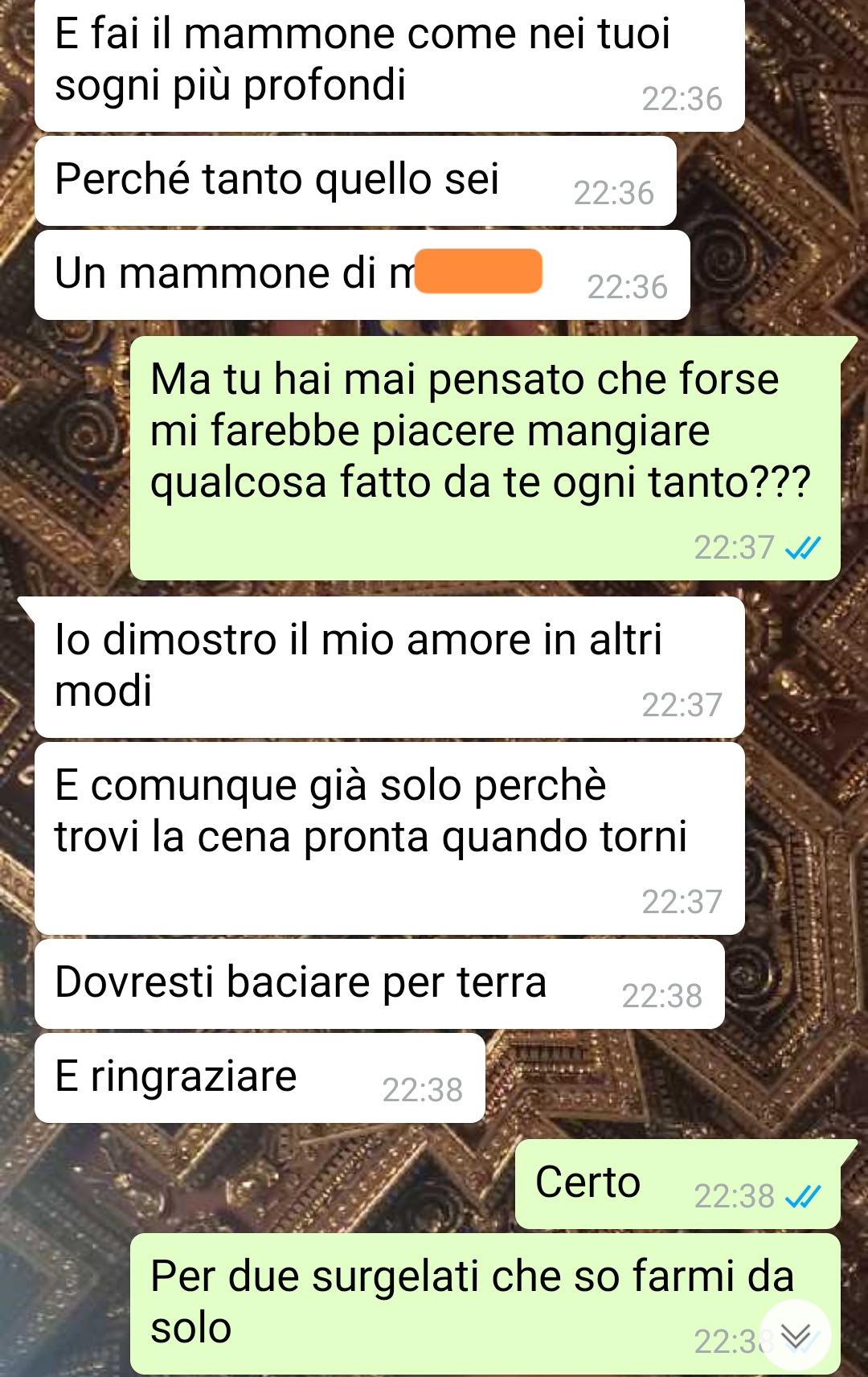The image size is (868, 1377).
Task: Select message 'E fai il mammone come nei tuoi'
Action: (x=389, y=64)
